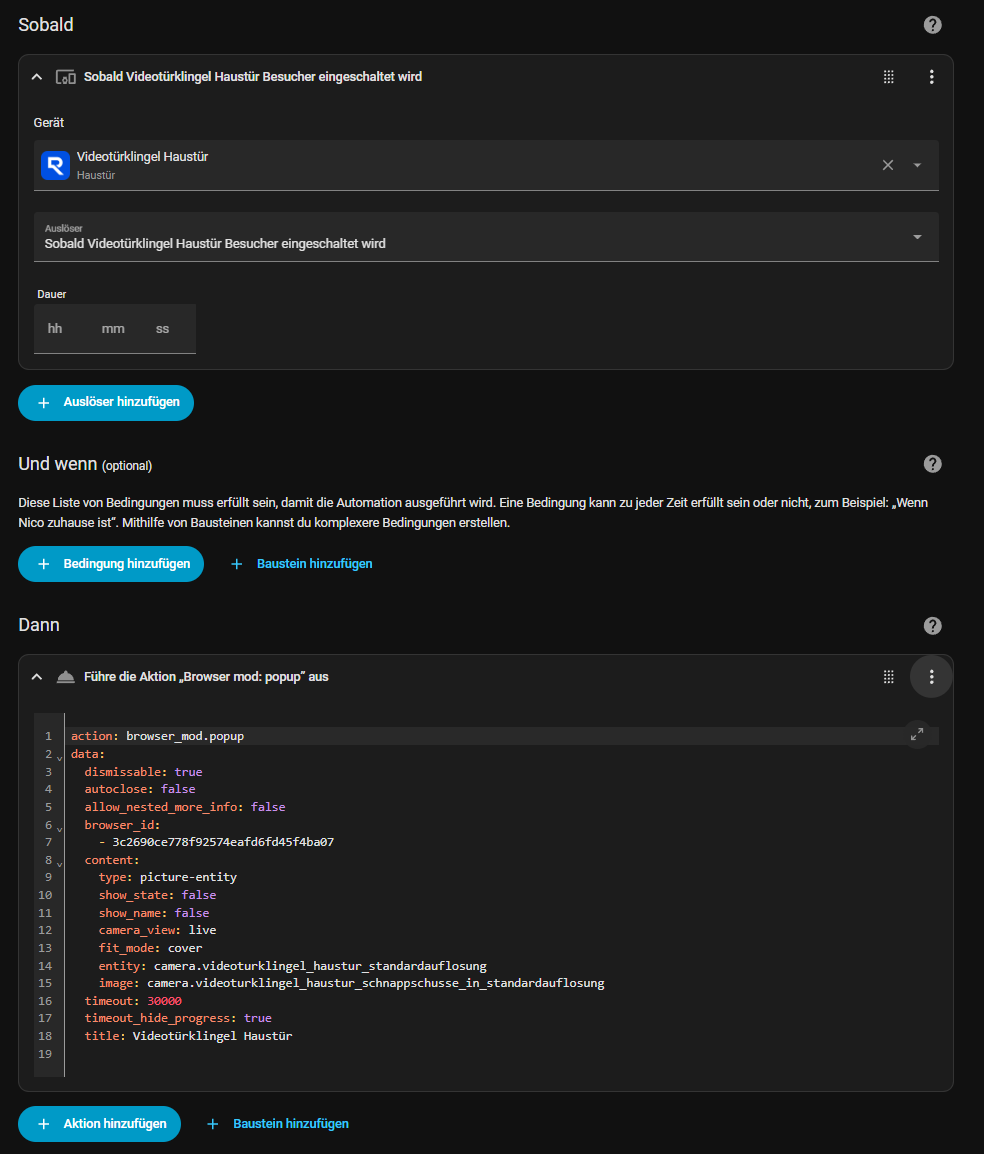Click the title: Videotürklingel Haustür line
Viewport: 984px width, 1154px height.
pyautogui.click(x=188, y=1036)
